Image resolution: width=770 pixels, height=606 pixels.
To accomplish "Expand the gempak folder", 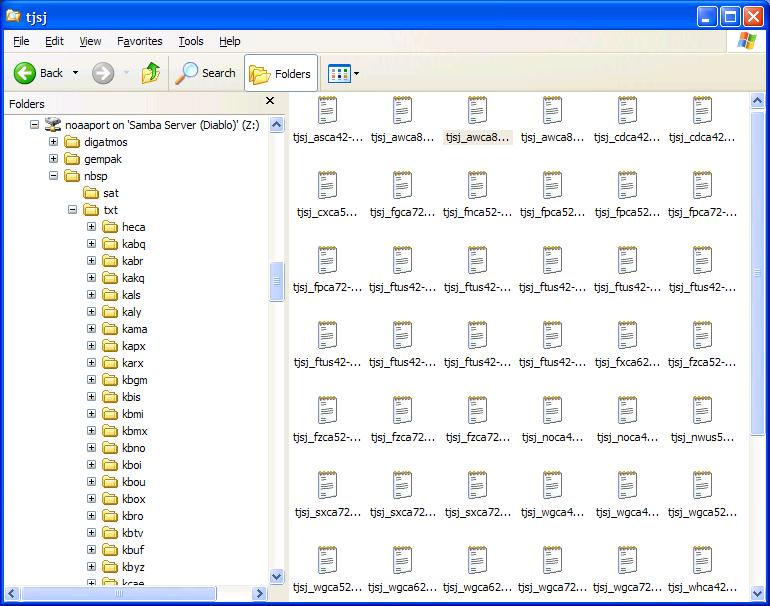I will coord(54,159).
